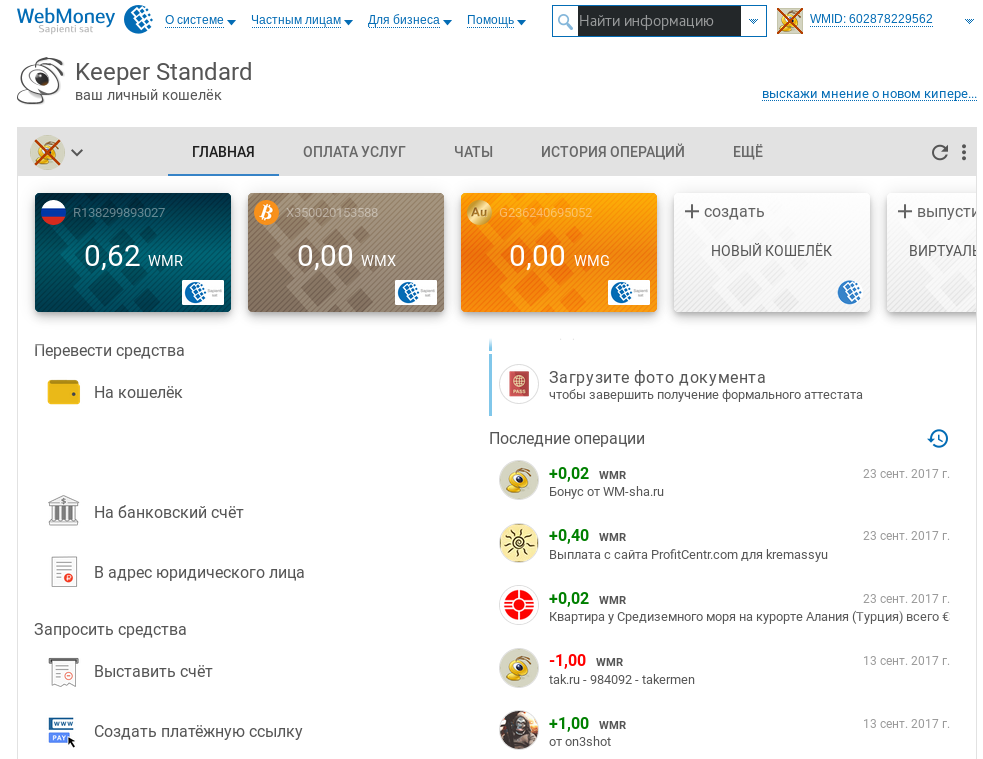
Task: Create a new wallet via создать card
Action: click(770, 252)
